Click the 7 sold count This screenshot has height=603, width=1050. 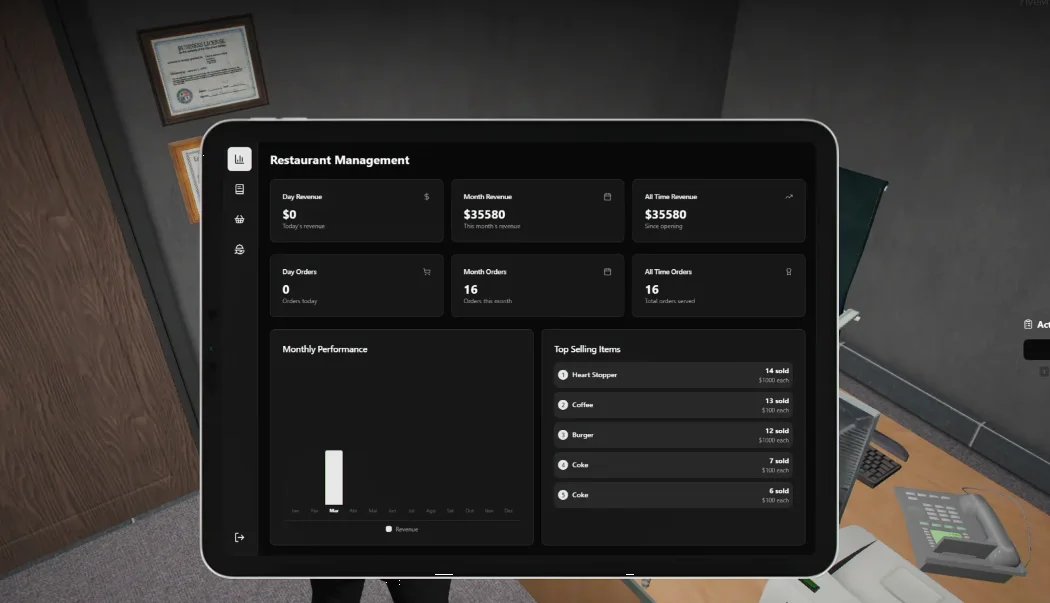coord(779,461)
